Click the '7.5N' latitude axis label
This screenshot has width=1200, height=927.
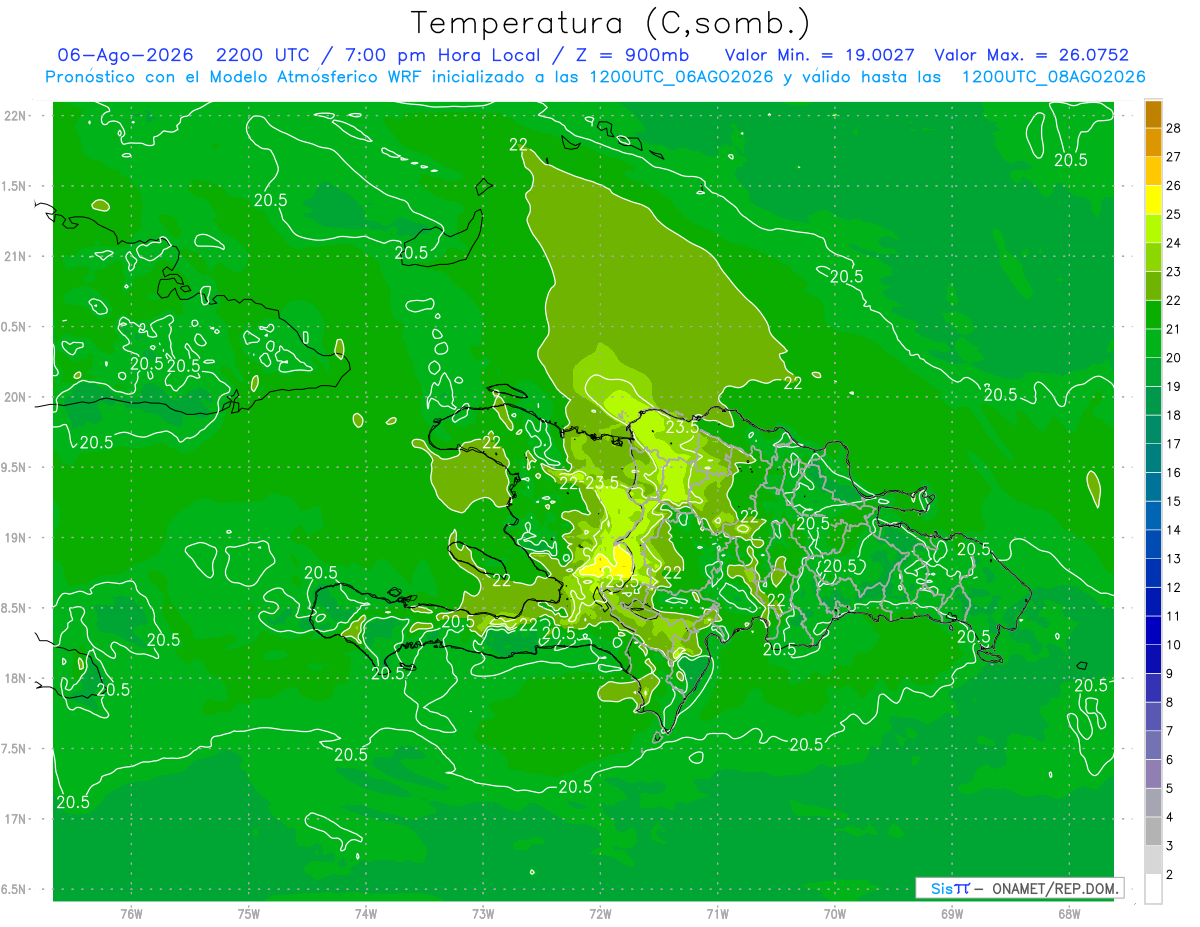click(x=14, y=749)
